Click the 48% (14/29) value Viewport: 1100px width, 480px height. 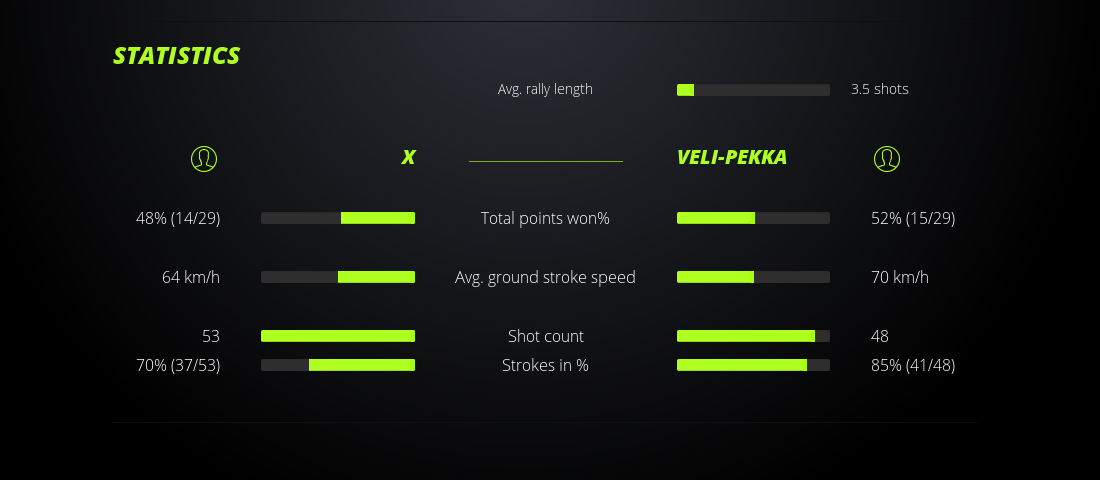coord(178,218)
